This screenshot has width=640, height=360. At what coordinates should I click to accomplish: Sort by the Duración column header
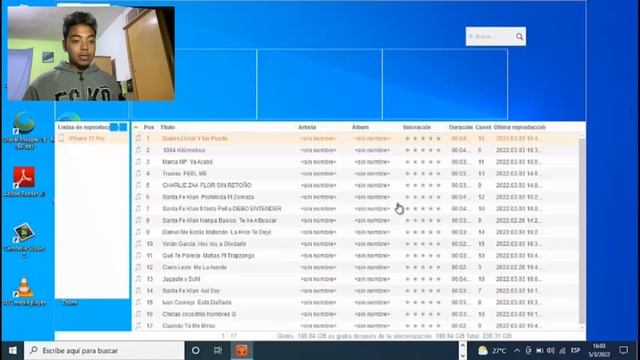[460, 127]
